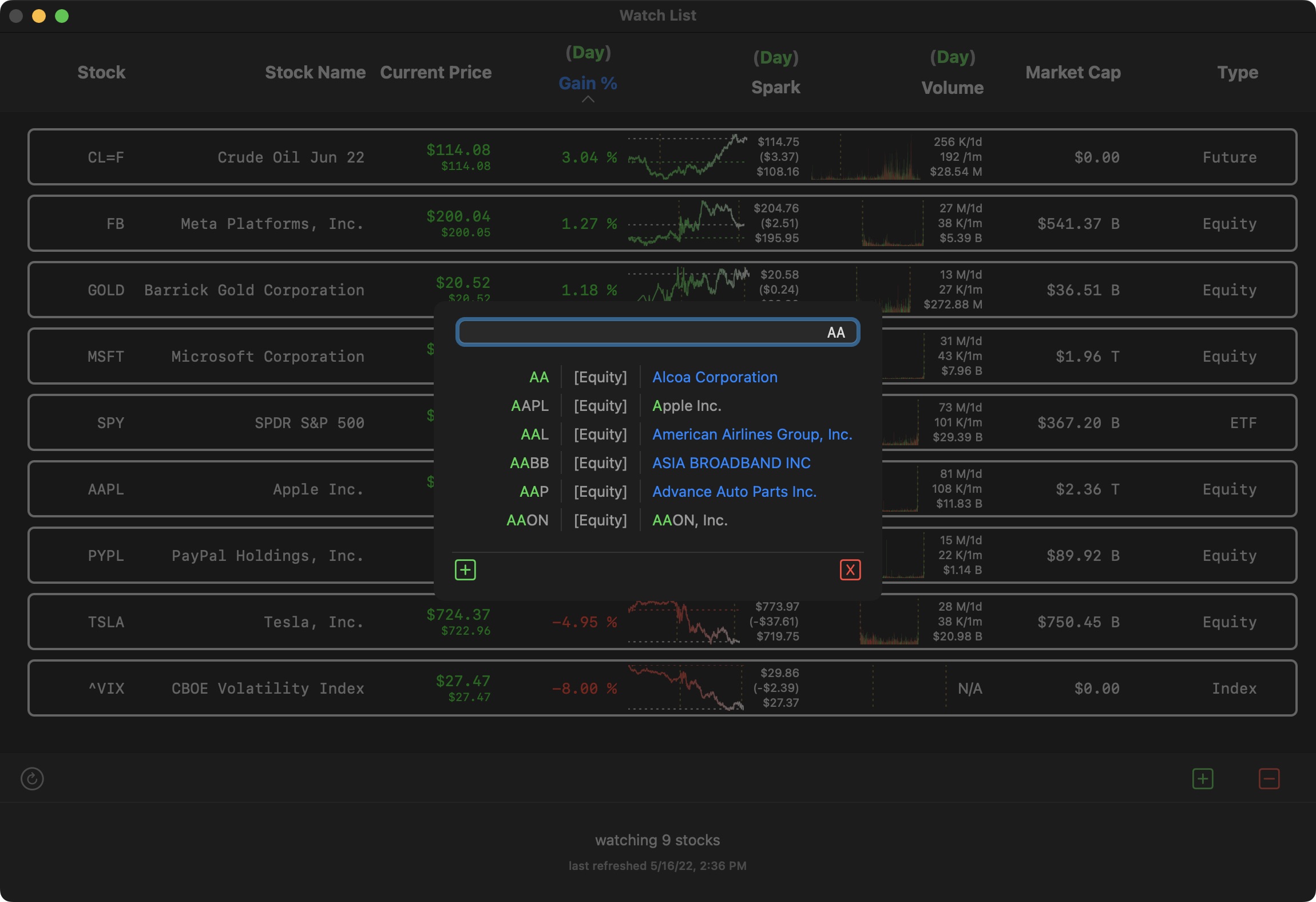Viewport: 1316px width, 902px height.
Task: Select the ^VIX ticker row
Action: [662, 688]
